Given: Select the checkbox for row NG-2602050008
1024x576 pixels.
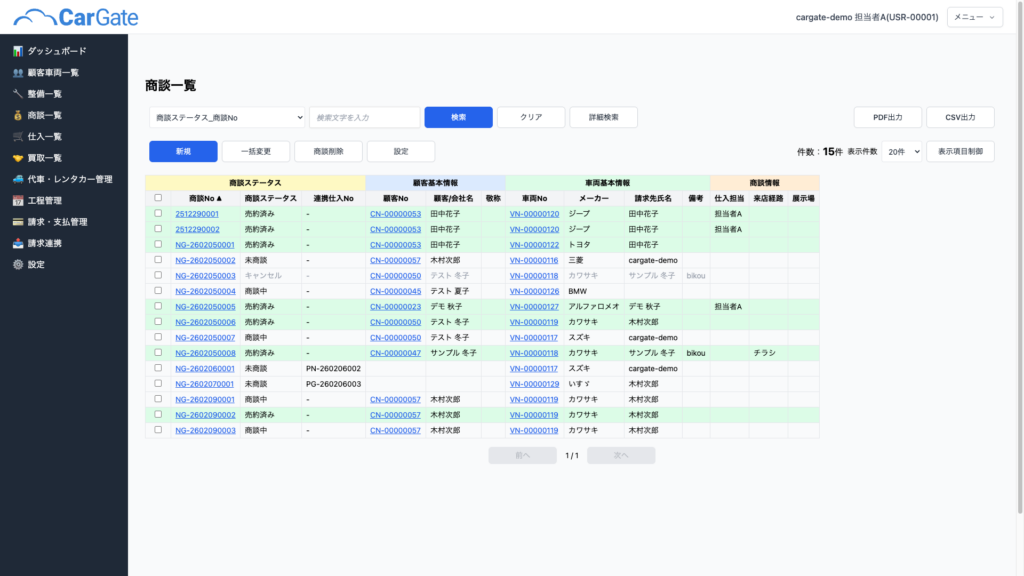Looking at the screenshot, I should (158, 353).
